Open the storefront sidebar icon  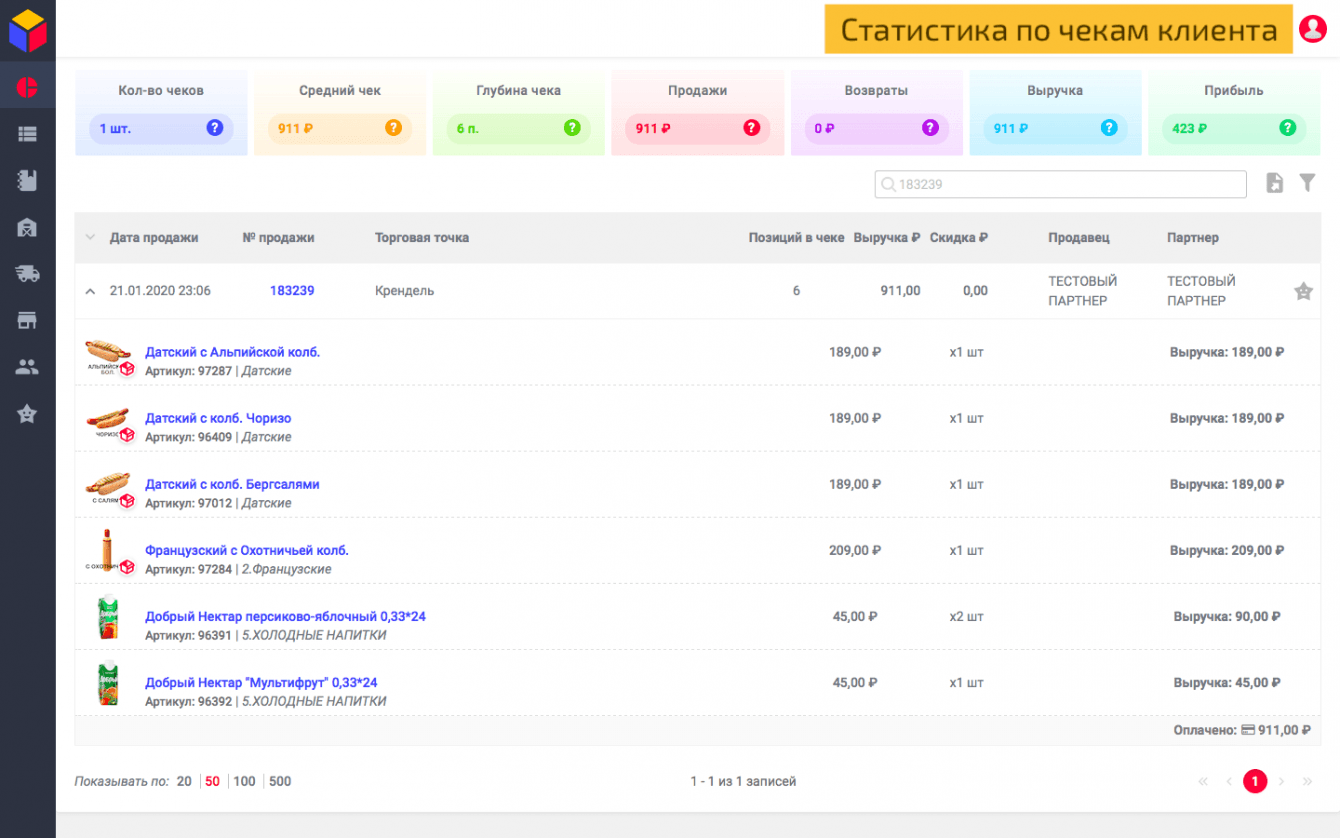27,320
